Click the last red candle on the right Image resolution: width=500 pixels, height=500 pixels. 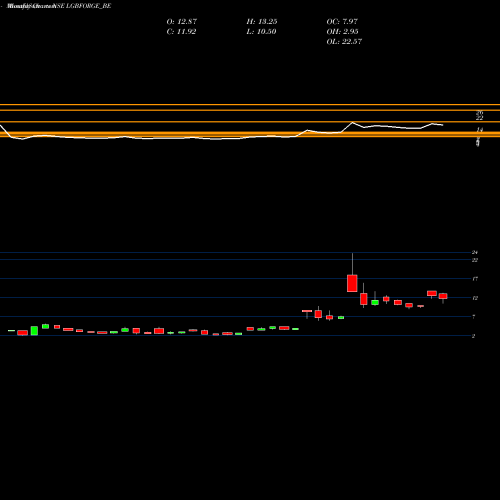[x=443, y=296]
